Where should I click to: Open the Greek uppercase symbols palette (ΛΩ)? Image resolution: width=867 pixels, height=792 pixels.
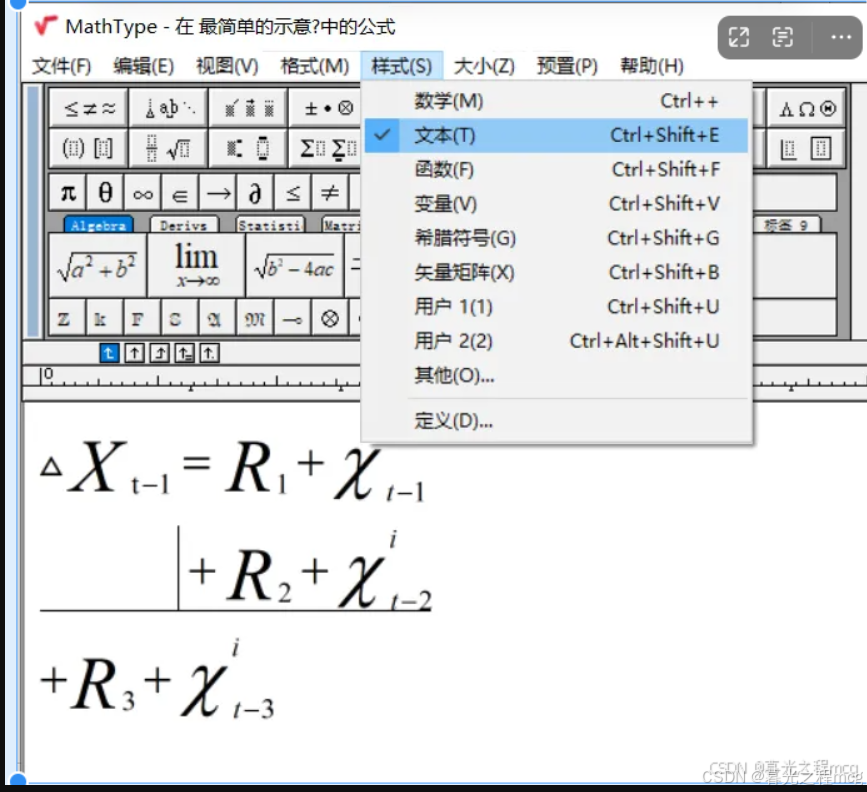coord(807,108)
